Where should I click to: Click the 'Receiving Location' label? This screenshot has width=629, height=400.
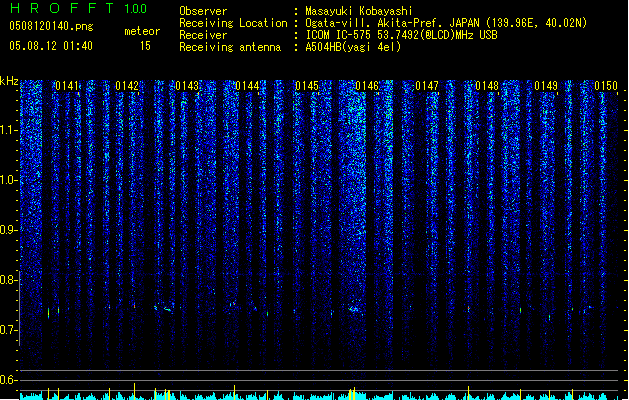pos(233,23)
